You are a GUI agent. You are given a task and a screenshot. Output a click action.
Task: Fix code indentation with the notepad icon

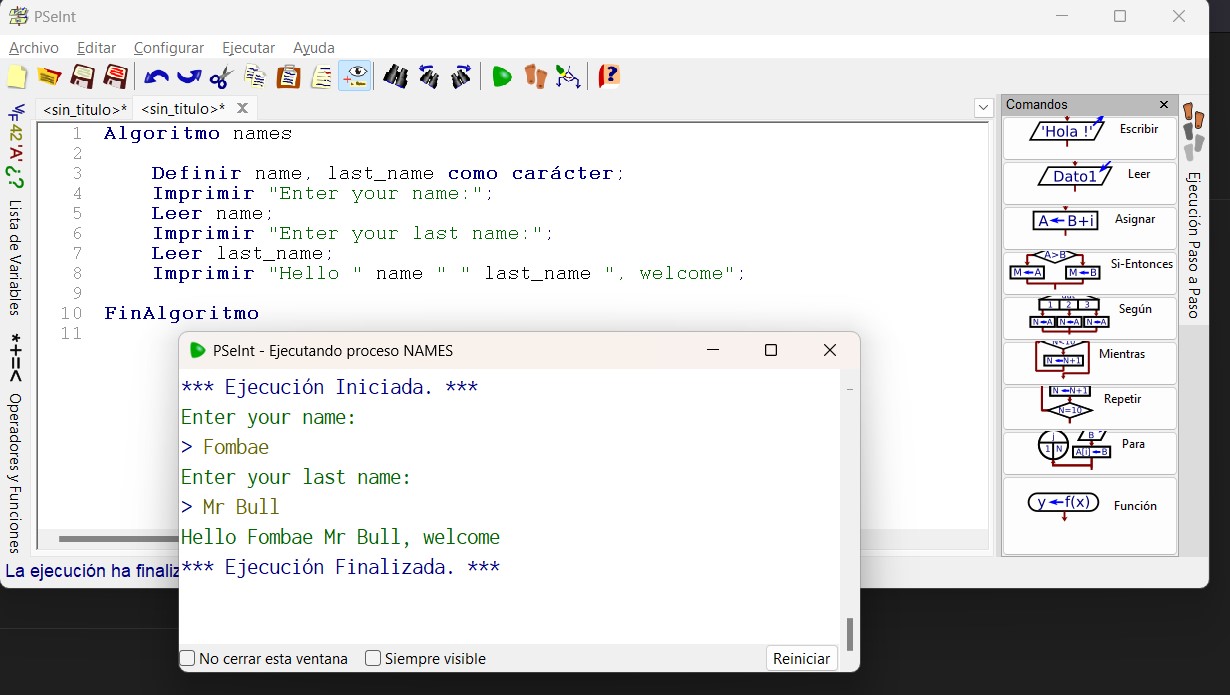point(322,77)
